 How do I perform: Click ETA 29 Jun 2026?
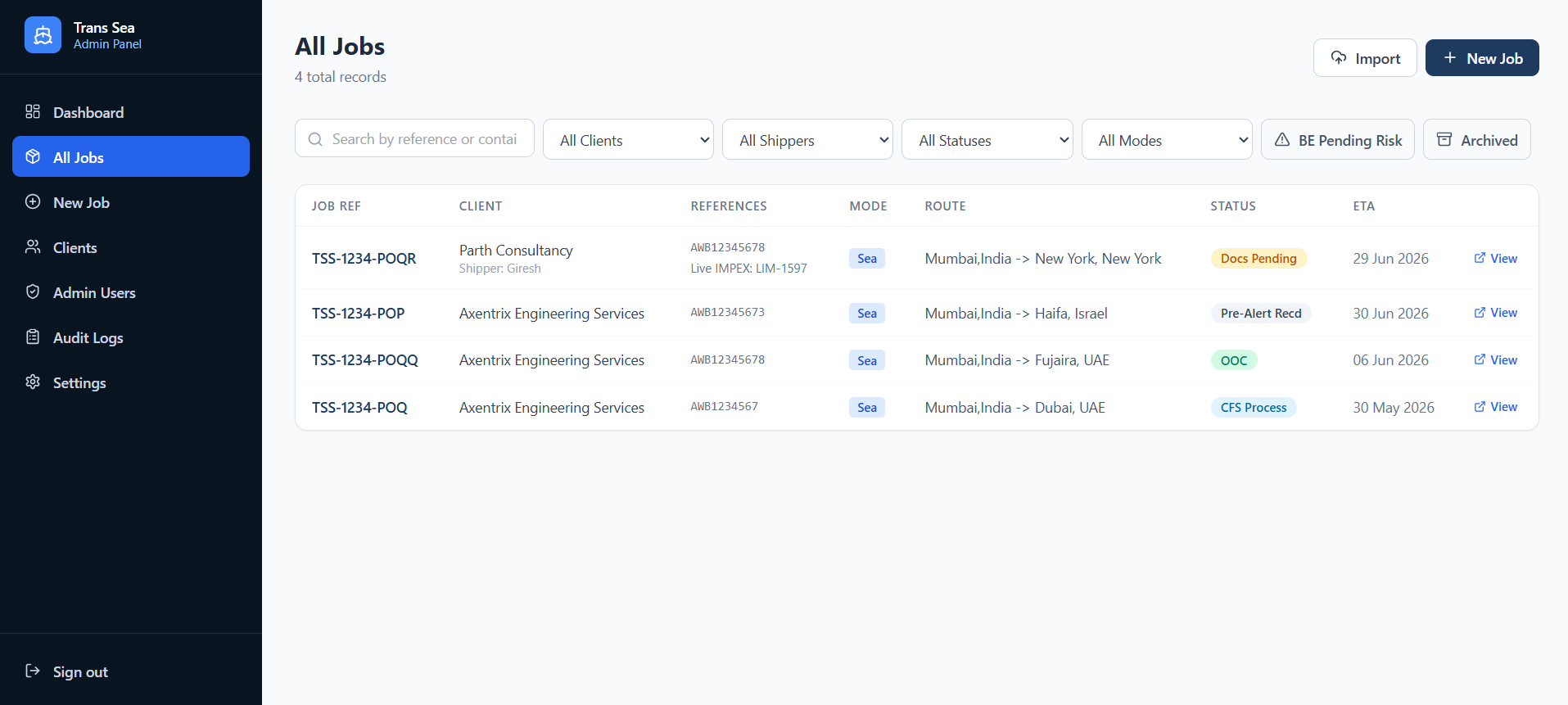[1390, 258]
